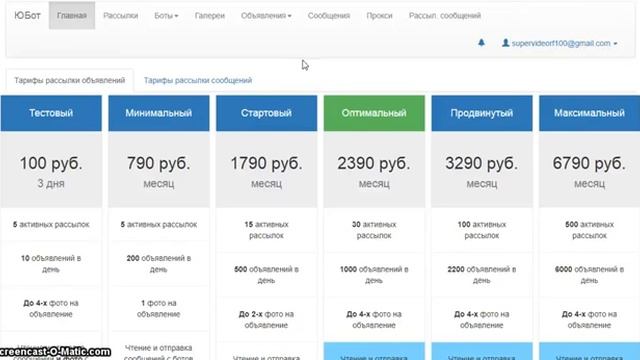Select the Минимальный plan header

click(159, 113)
